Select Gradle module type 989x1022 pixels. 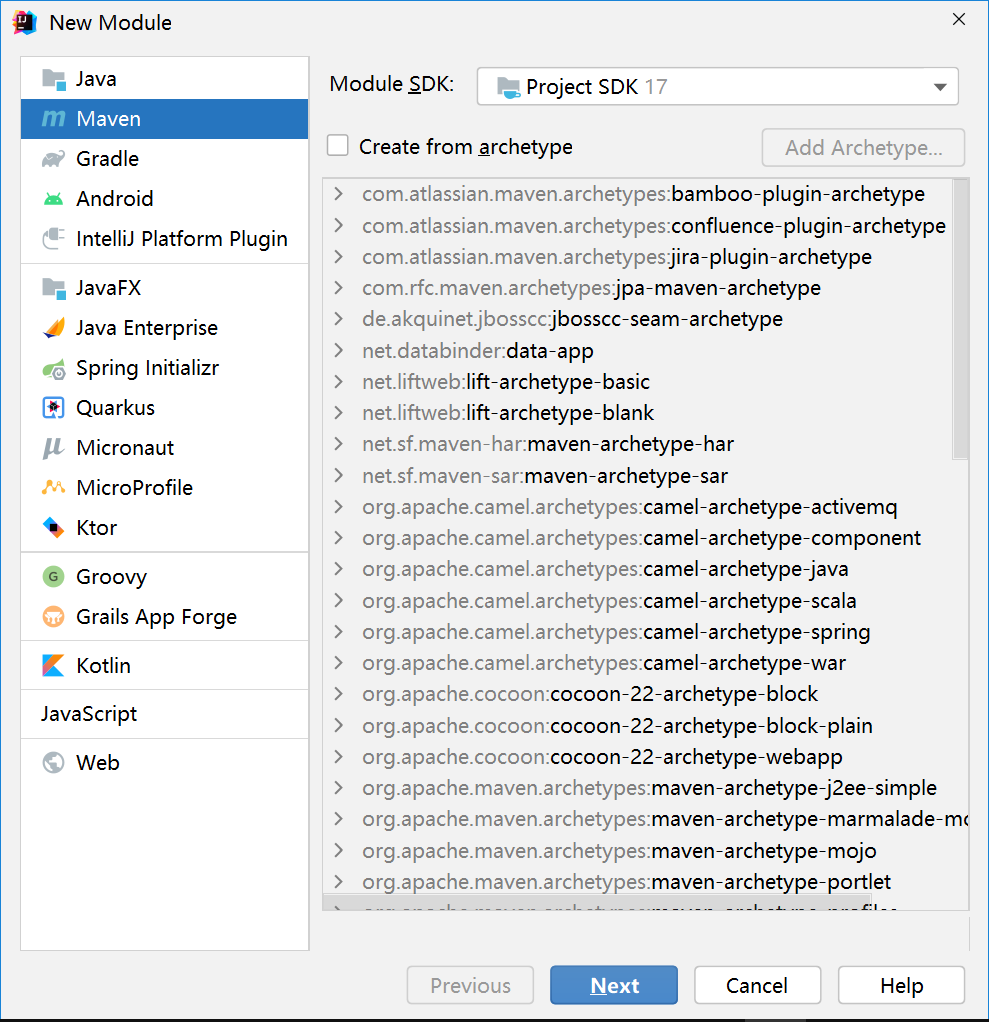pyautogui.click(x=164, y=159)
